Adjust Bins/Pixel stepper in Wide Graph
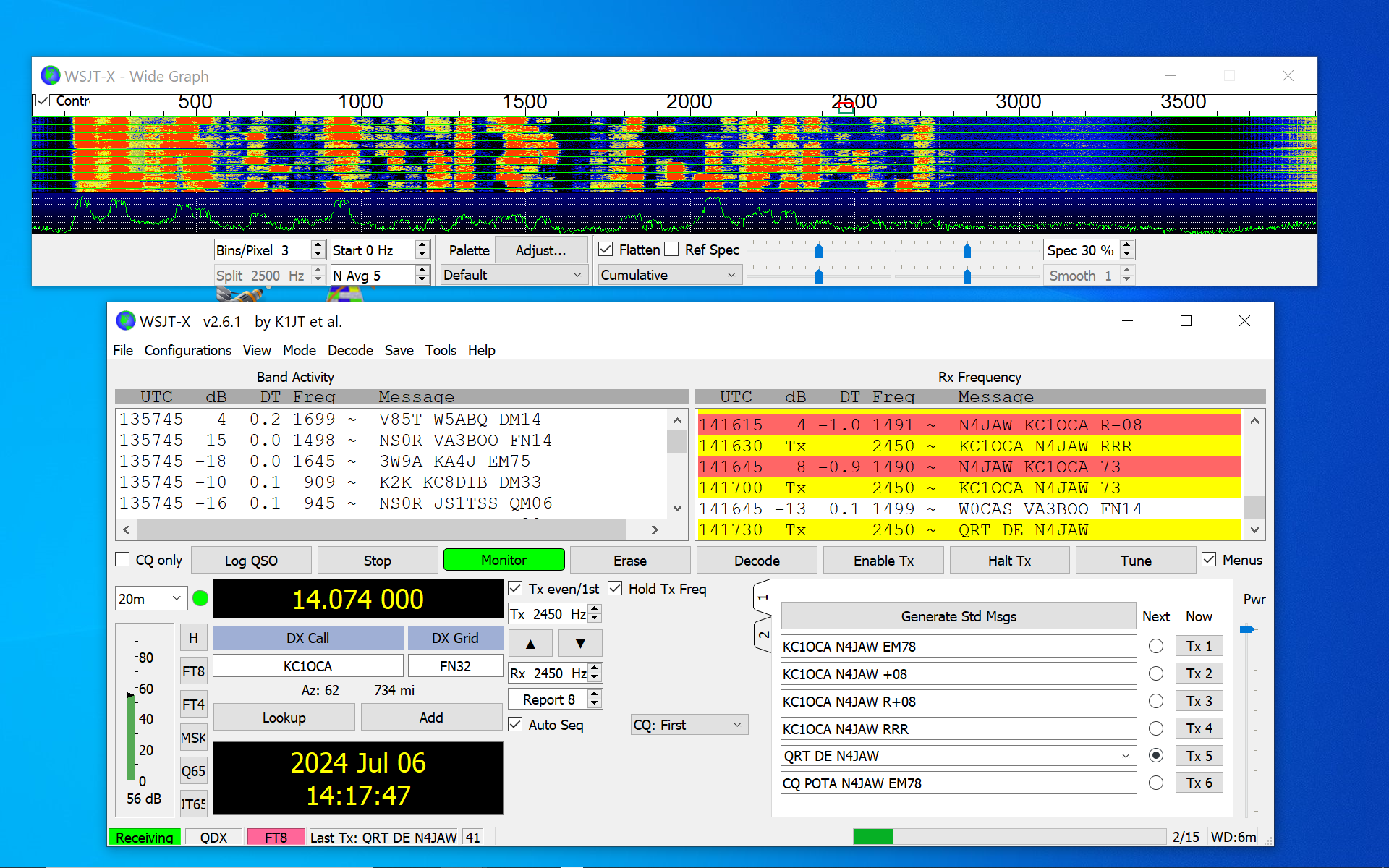This screenshot has width=1389, height=868. [x=318, y=250]
